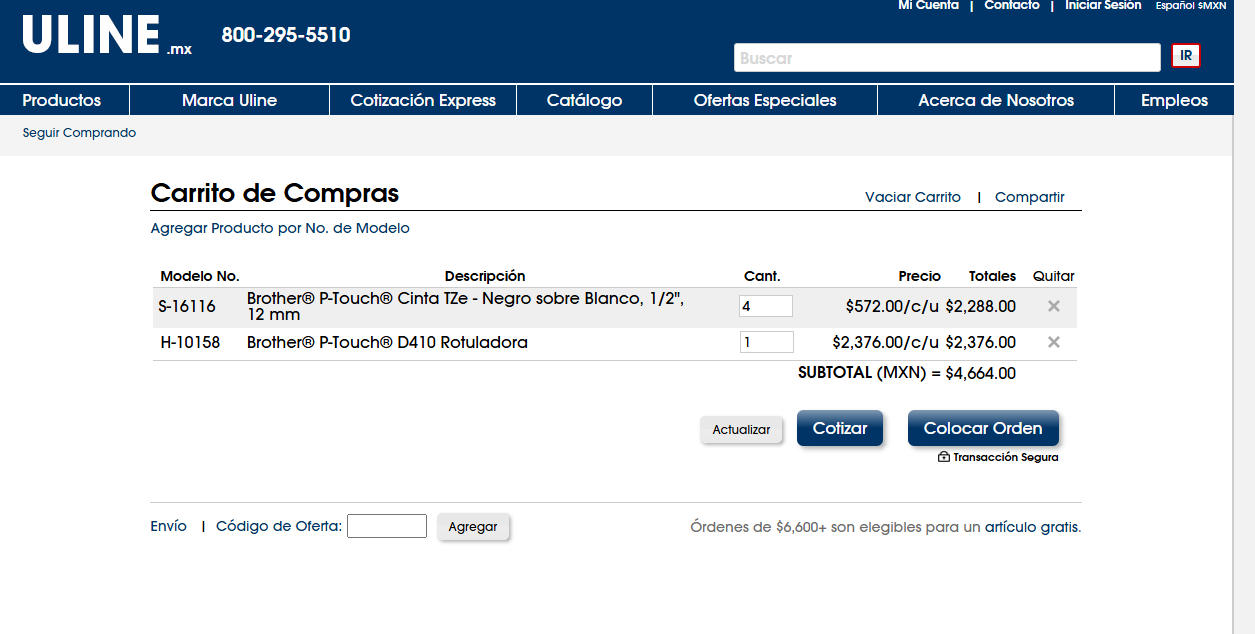Click the IR search button
The height and width of the screenshot is (634, 1255).
(1186, 56)
